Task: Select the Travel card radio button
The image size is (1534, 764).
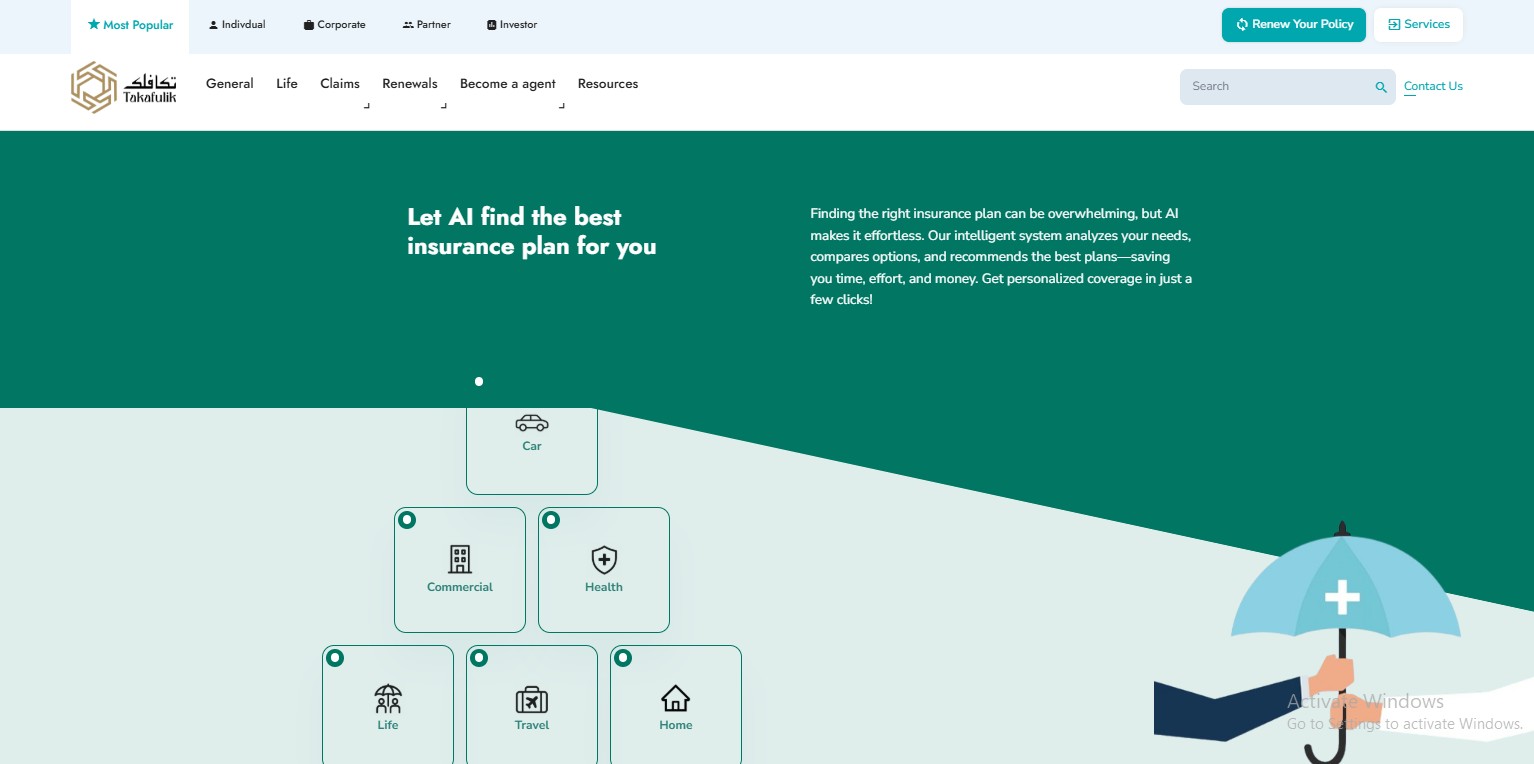Action: click(479, 658)
